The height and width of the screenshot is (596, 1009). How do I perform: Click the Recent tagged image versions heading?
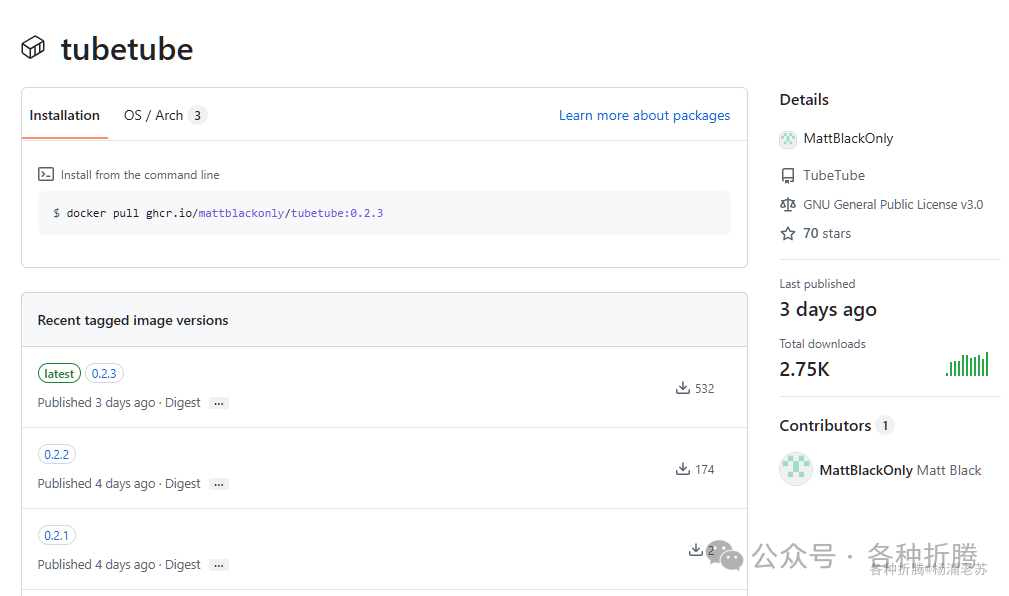point(133,321)
